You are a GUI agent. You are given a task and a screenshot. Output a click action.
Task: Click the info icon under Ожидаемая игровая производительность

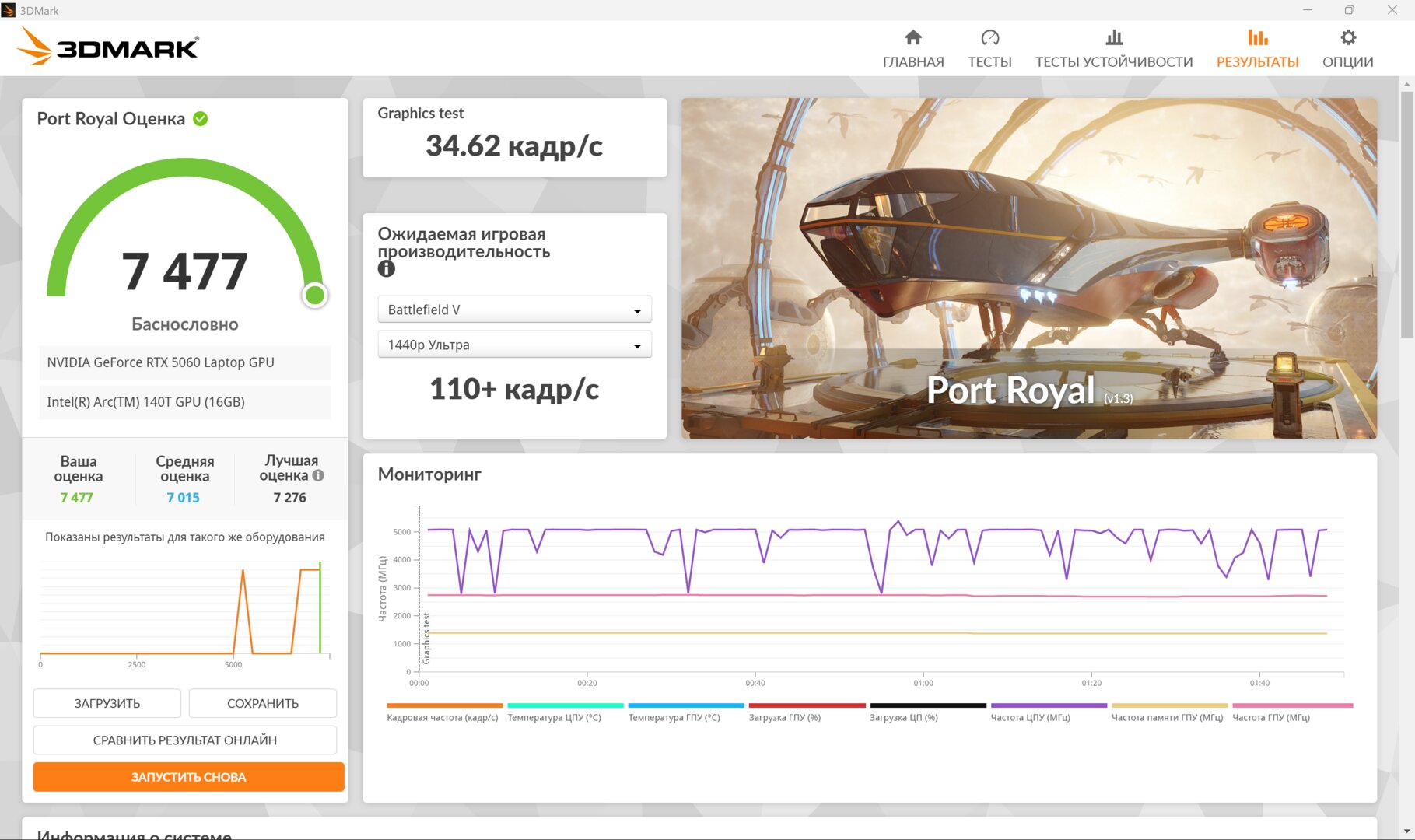coord(387,269)
